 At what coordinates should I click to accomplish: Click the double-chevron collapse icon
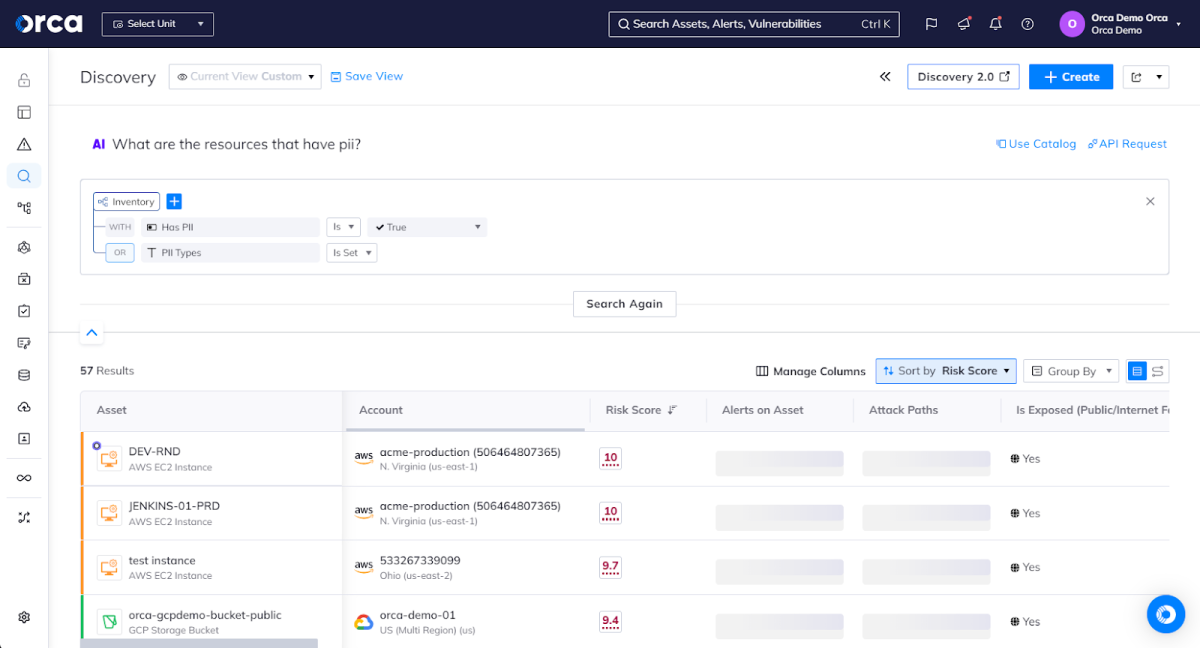point(885,76)
